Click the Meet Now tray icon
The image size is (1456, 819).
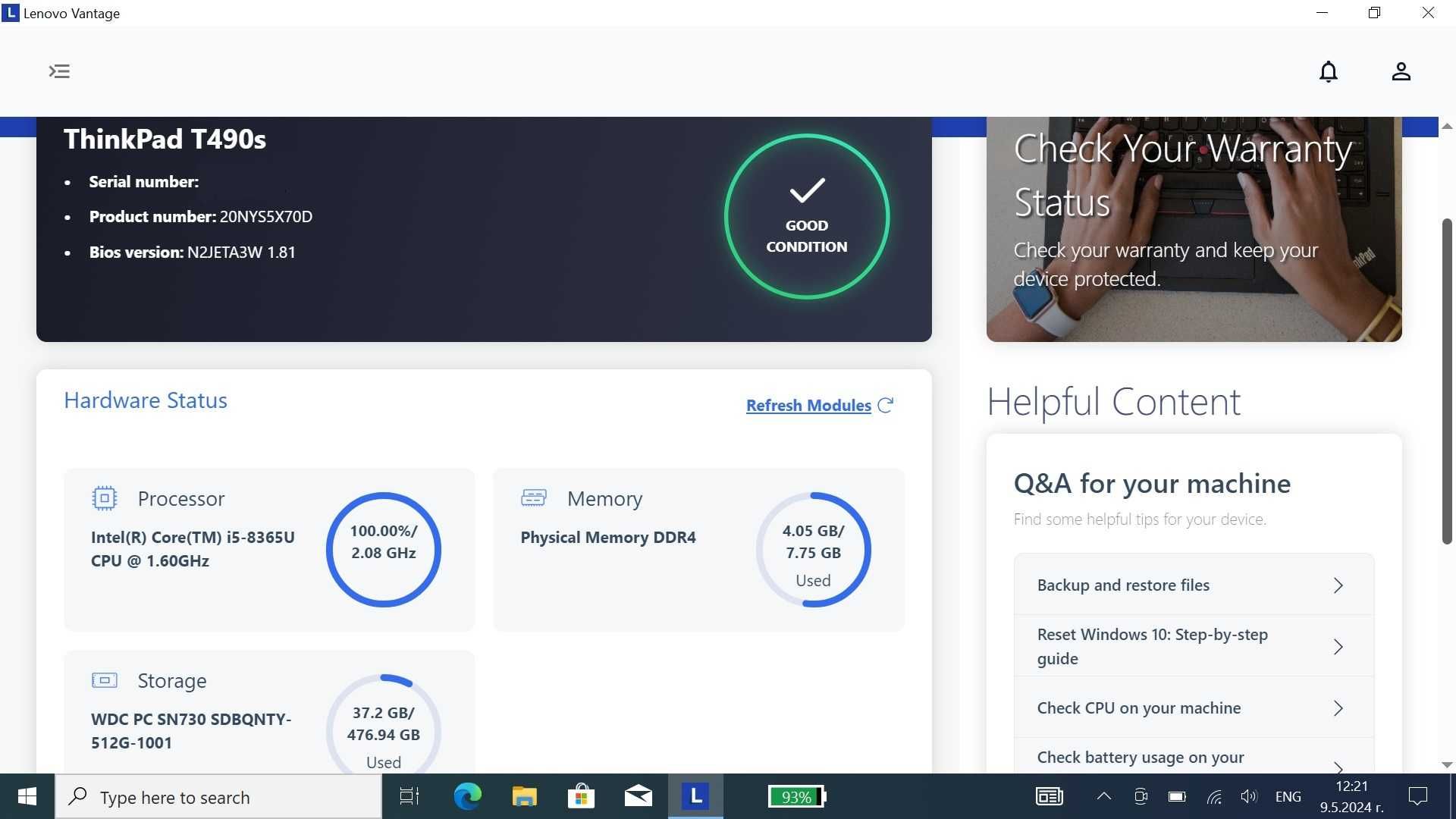click(x=1141, y=796)
